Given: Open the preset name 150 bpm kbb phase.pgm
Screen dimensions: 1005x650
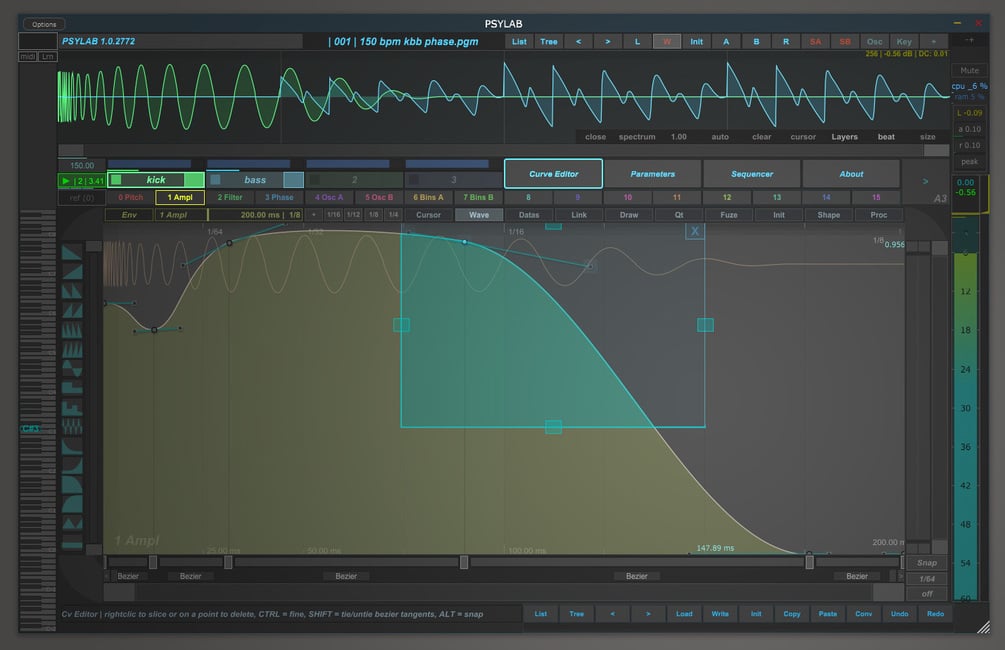Looking at the screenshot, I should pyautogui.click(x=405, y=42).
